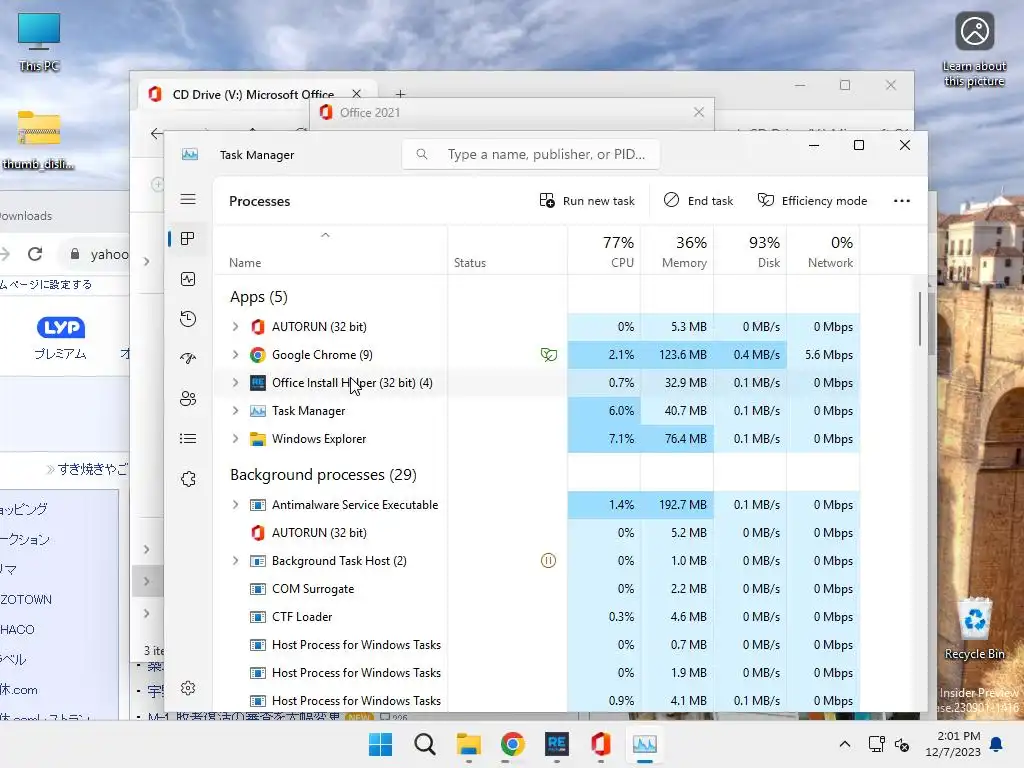The width and height of the screenshot is (1024, 768).
Task: Open File Explorer from taskbar
Action: (x=469, y=744)
